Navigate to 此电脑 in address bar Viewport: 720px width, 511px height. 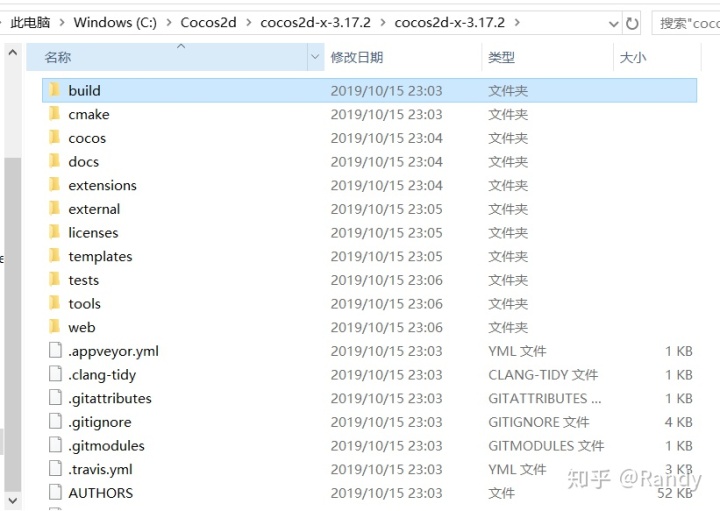pos(30,22)
